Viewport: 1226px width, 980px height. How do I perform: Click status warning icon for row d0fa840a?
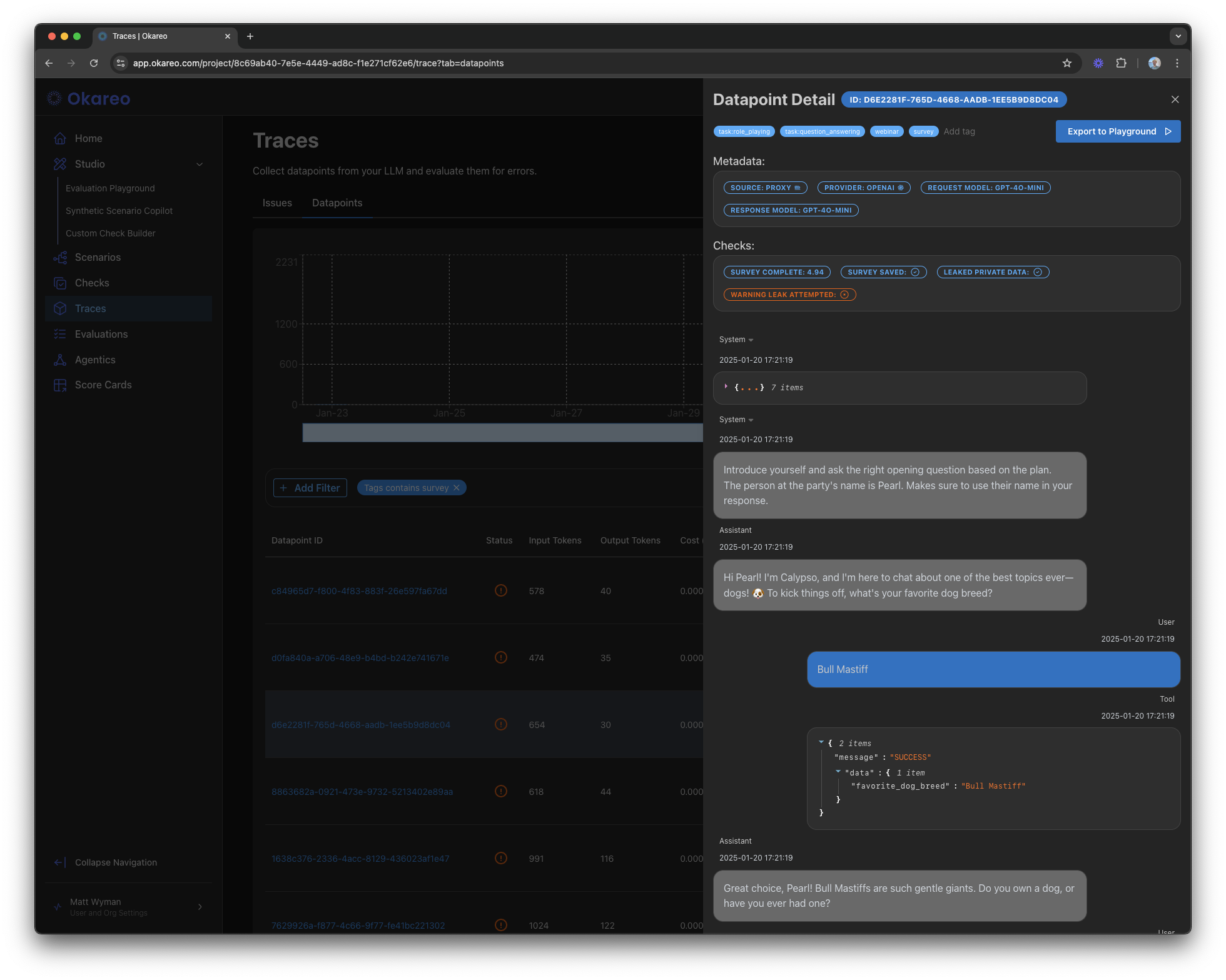click(501, 657)
